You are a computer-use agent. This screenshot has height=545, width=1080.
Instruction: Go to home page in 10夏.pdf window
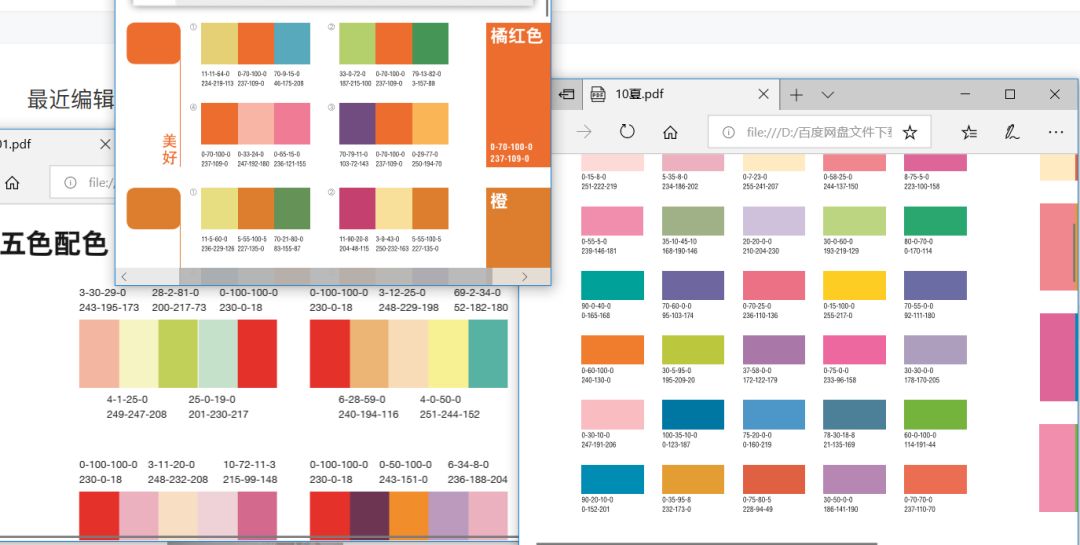pos(671,132)
